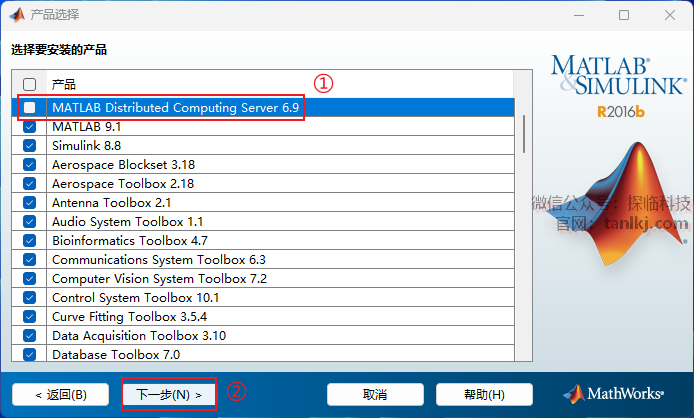Uncheck Communications System Toolbox 6.3 checkbox

(29, 260)
